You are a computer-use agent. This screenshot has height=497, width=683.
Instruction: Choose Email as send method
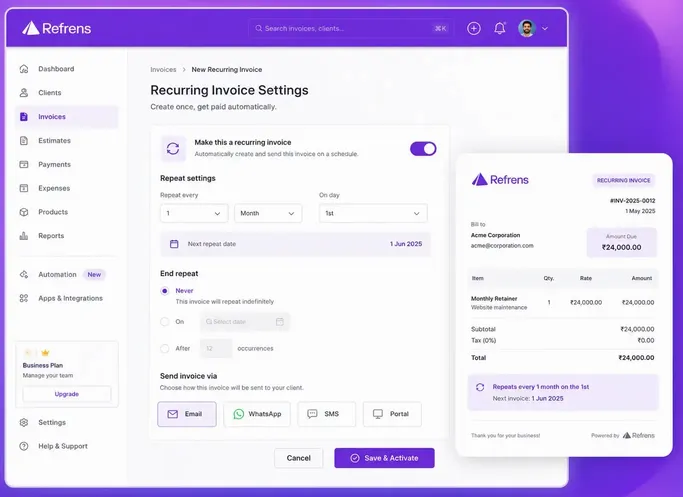[187, 414]
